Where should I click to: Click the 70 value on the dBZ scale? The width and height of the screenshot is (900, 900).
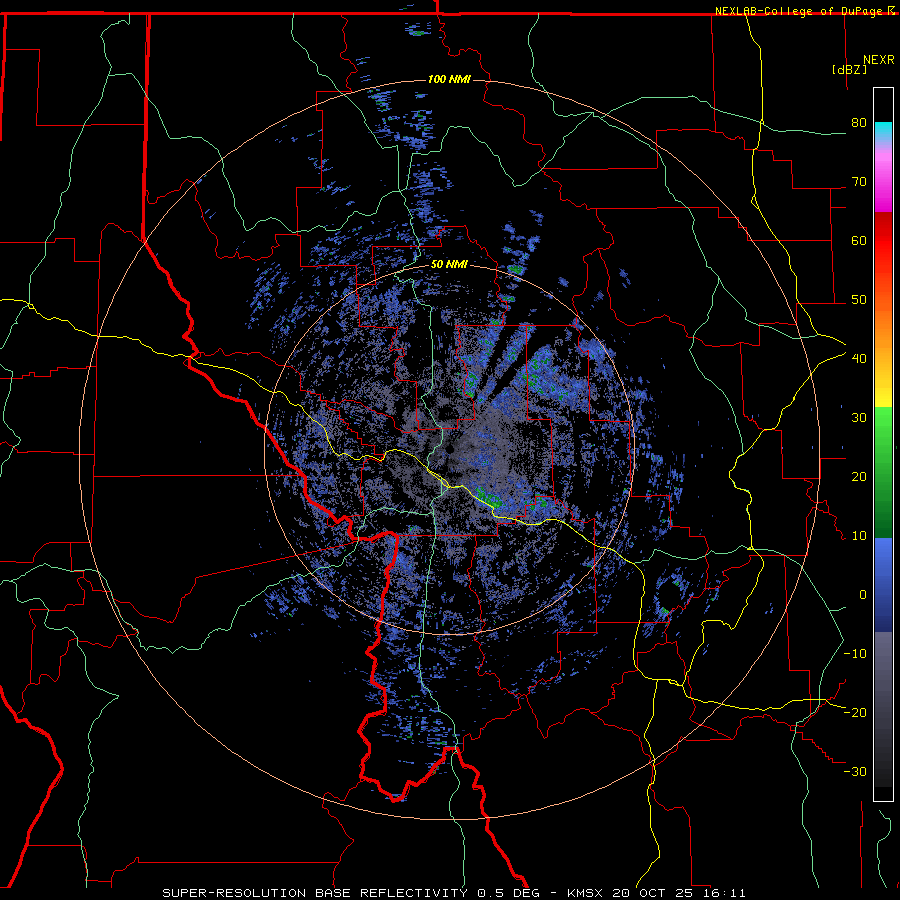859,182
